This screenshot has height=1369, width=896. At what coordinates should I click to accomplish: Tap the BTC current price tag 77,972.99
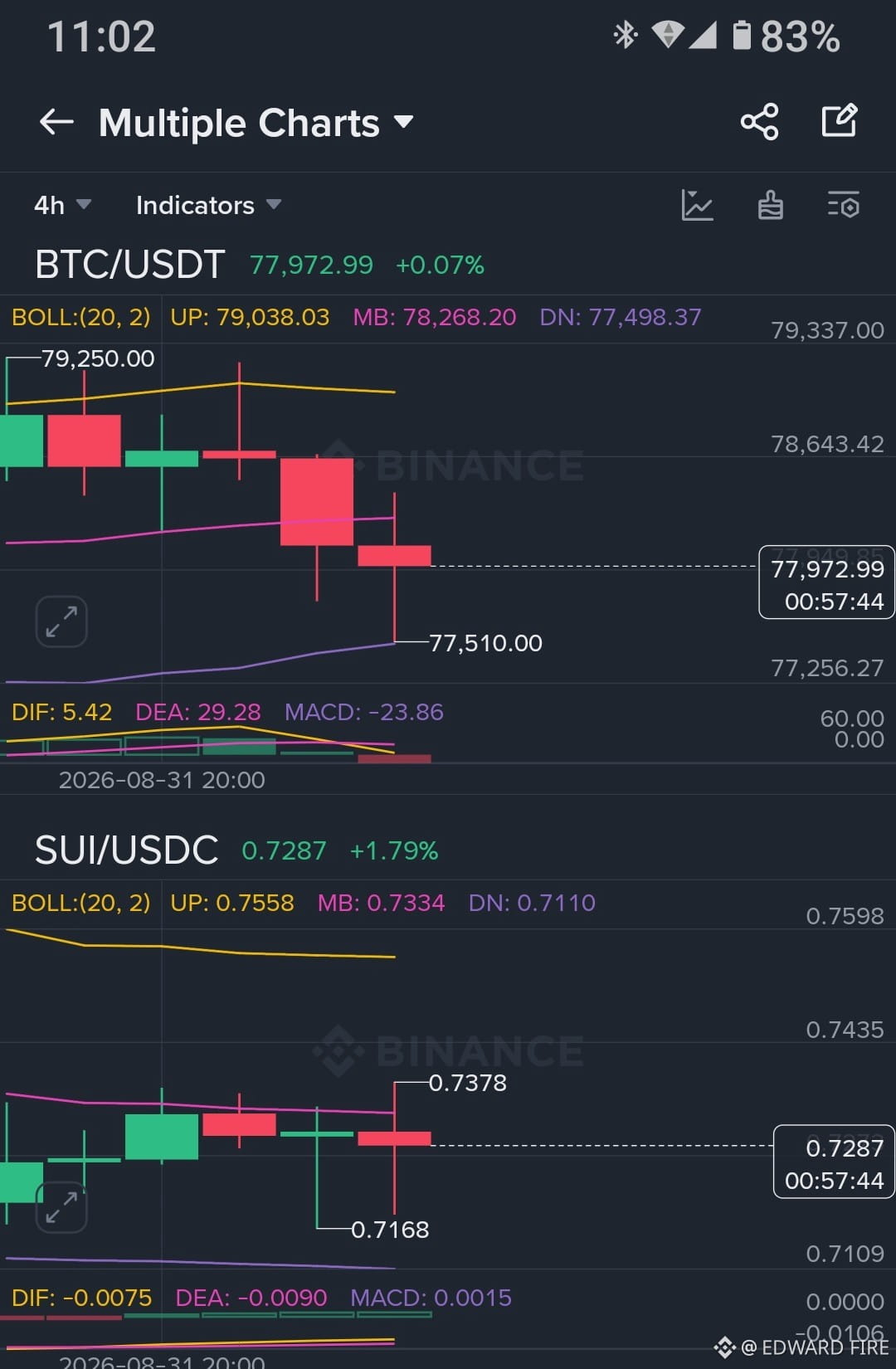(x=827, y=582)
